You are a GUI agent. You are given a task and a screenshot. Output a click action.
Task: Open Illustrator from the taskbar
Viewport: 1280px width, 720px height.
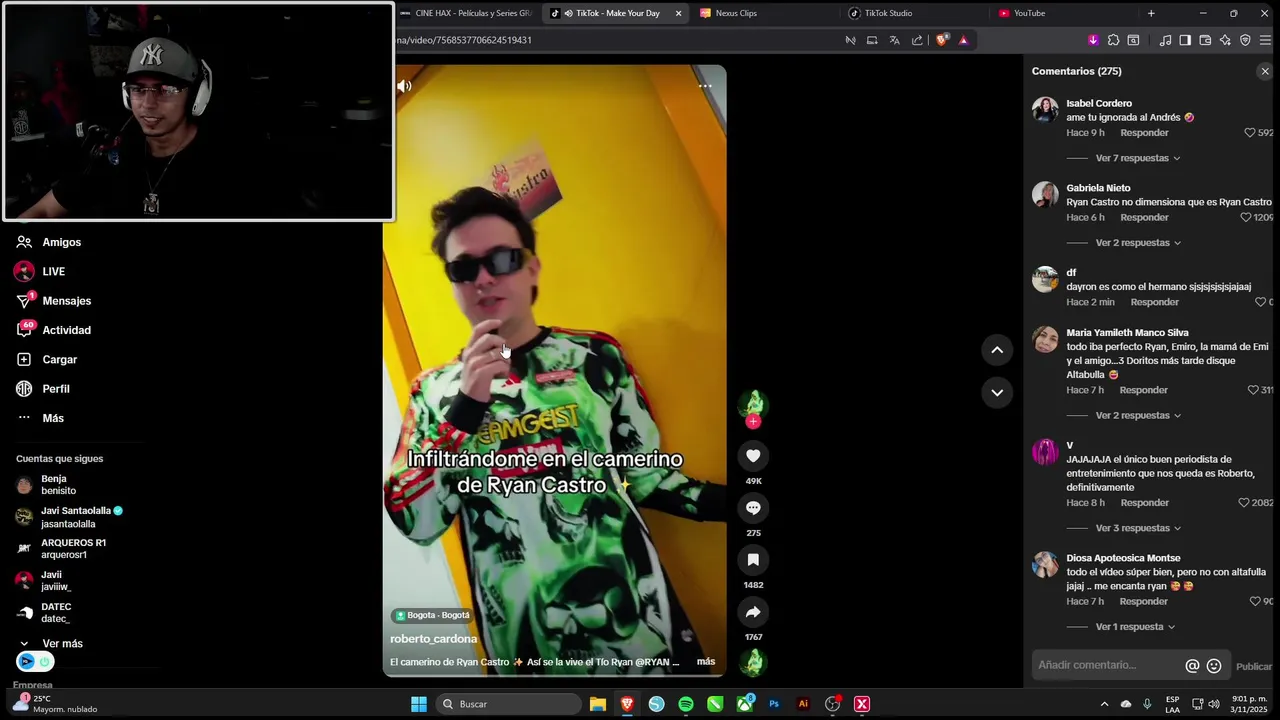tap(803, 704)
